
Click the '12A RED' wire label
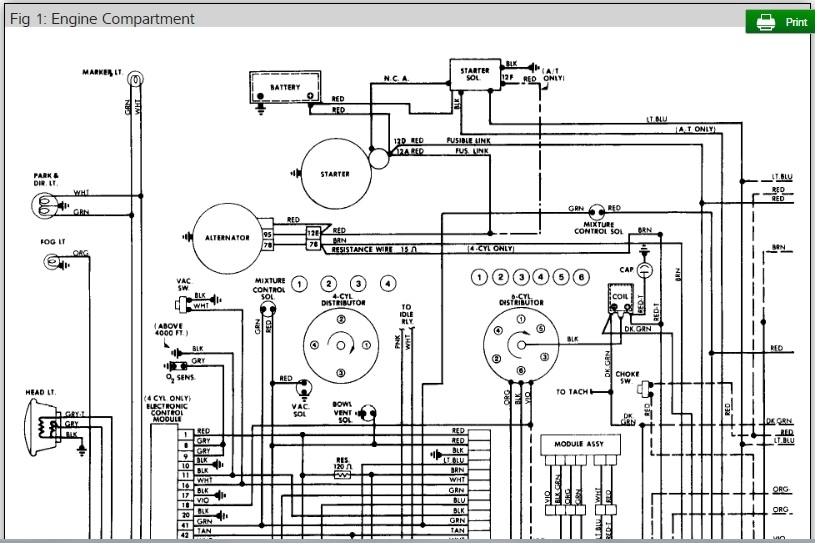pyautogui.click(x=410, y=152)
